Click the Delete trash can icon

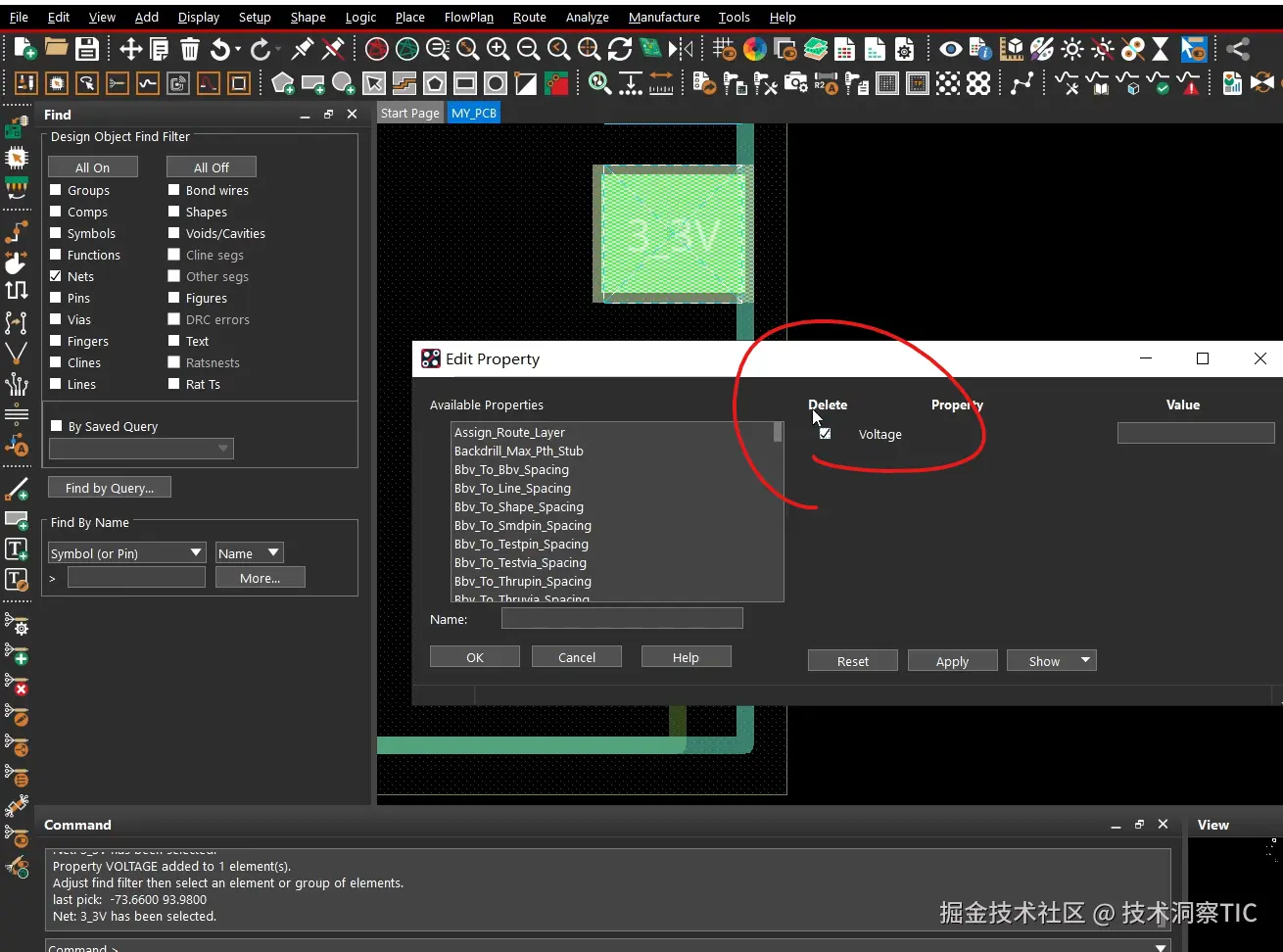(190, 49)
